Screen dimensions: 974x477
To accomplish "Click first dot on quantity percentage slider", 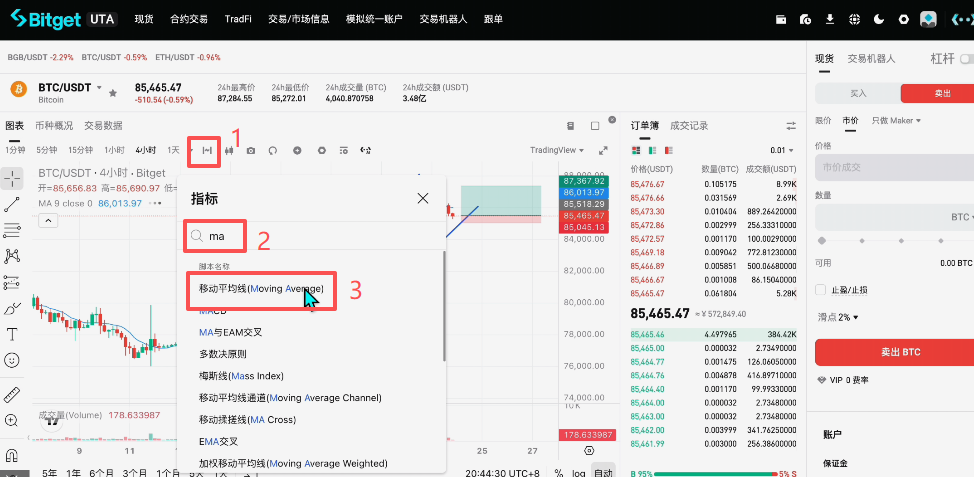I will click(x=822, y=240).
